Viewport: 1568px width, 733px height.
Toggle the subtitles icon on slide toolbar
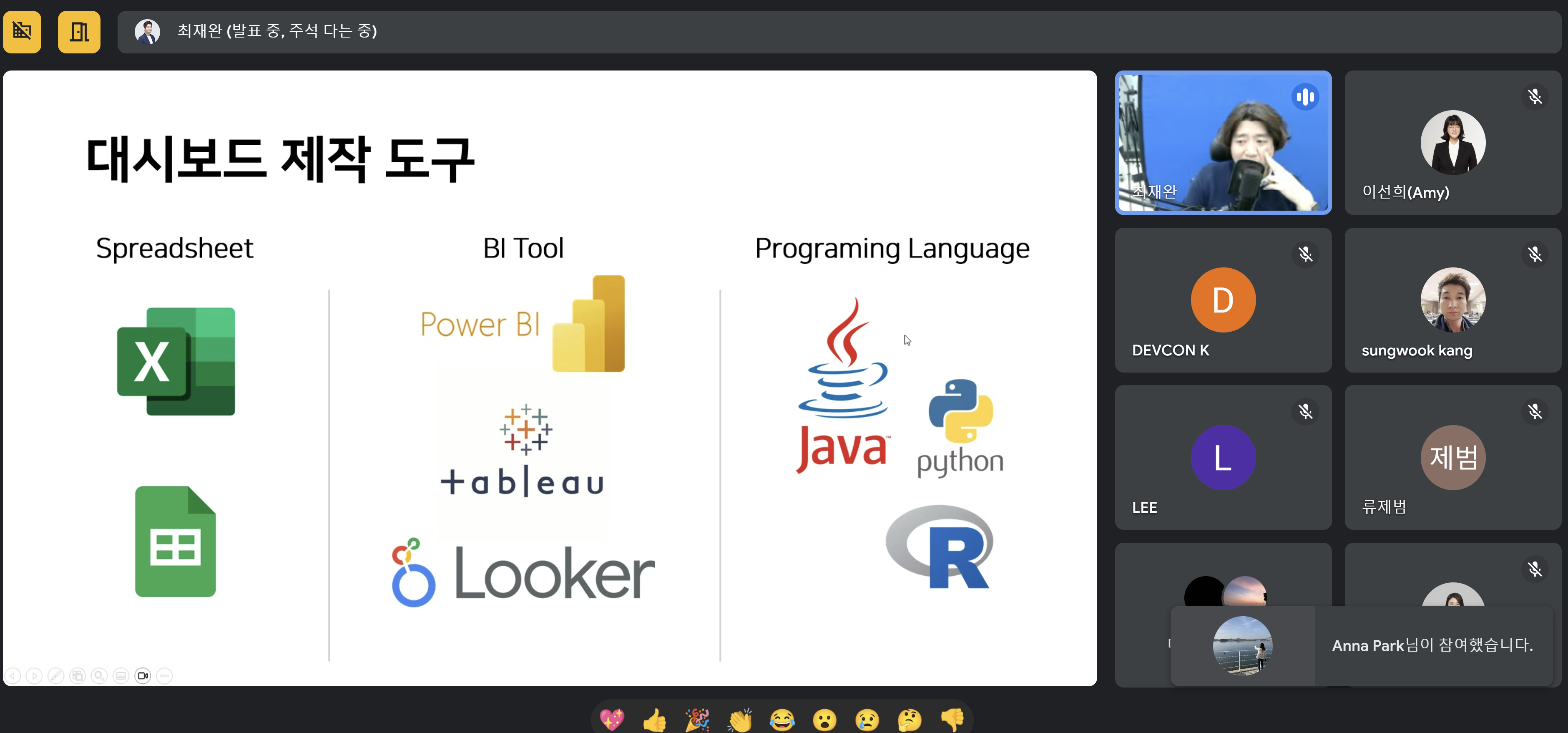coord(121,675)
